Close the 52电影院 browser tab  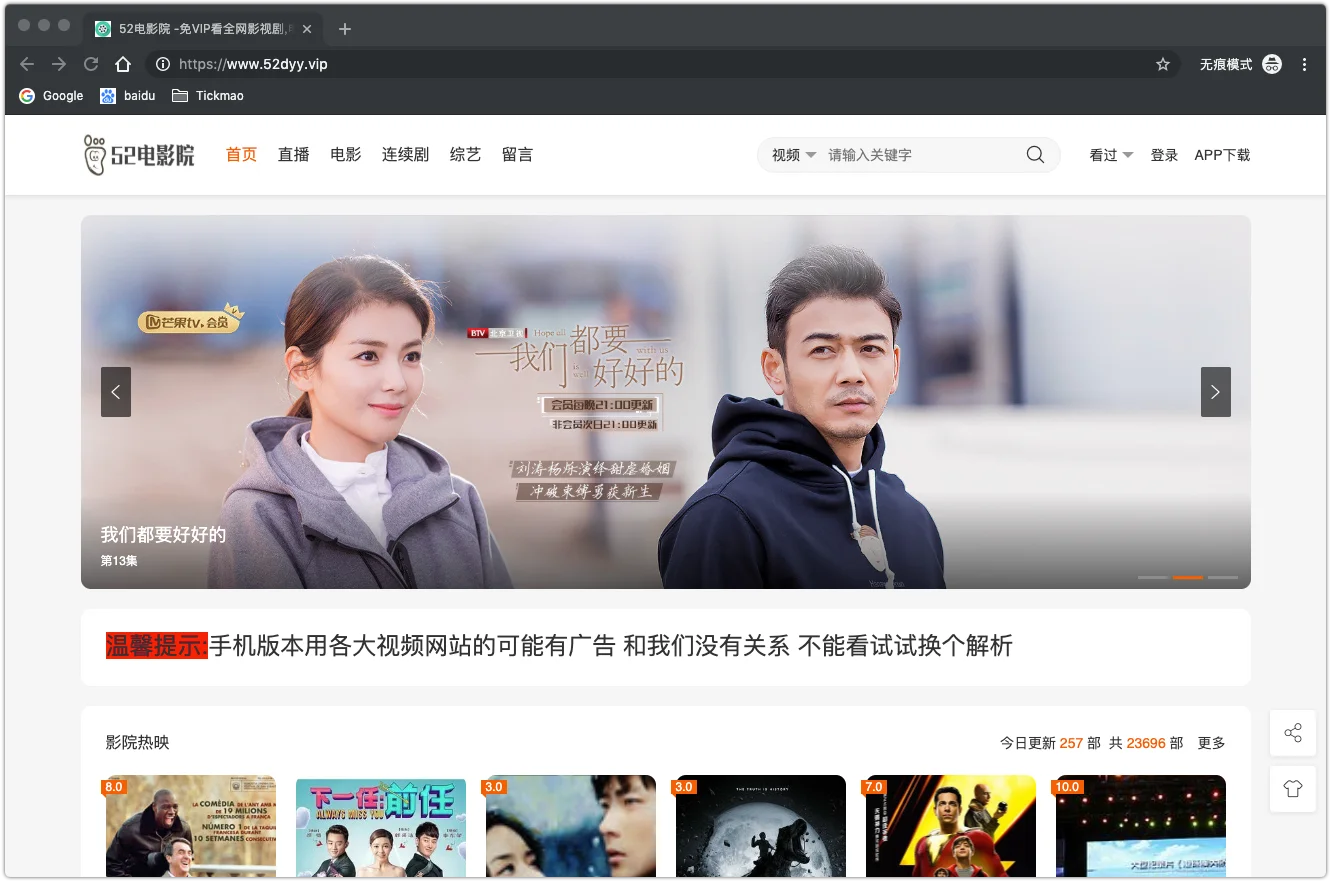click(x=307, y=29)
